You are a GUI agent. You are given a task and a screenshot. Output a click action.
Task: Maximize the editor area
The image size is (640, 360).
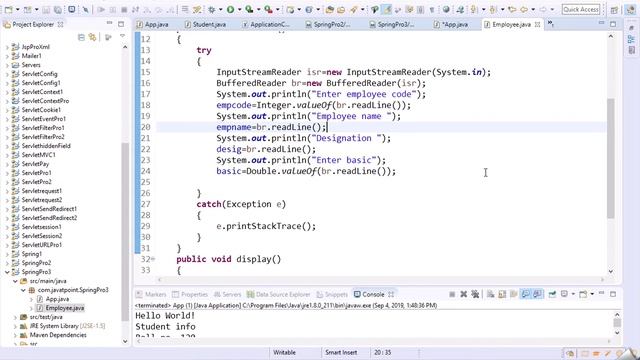click(613, 24)
